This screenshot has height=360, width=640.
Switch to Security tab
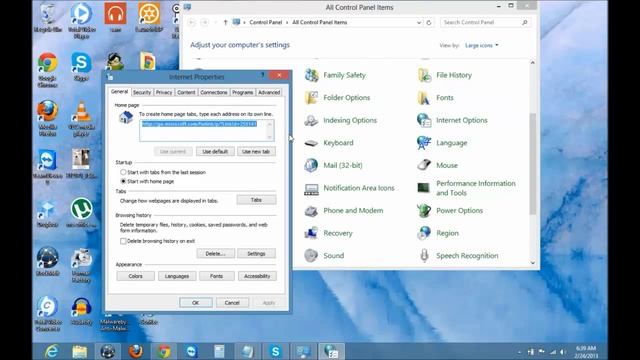(x=142, y=93)
